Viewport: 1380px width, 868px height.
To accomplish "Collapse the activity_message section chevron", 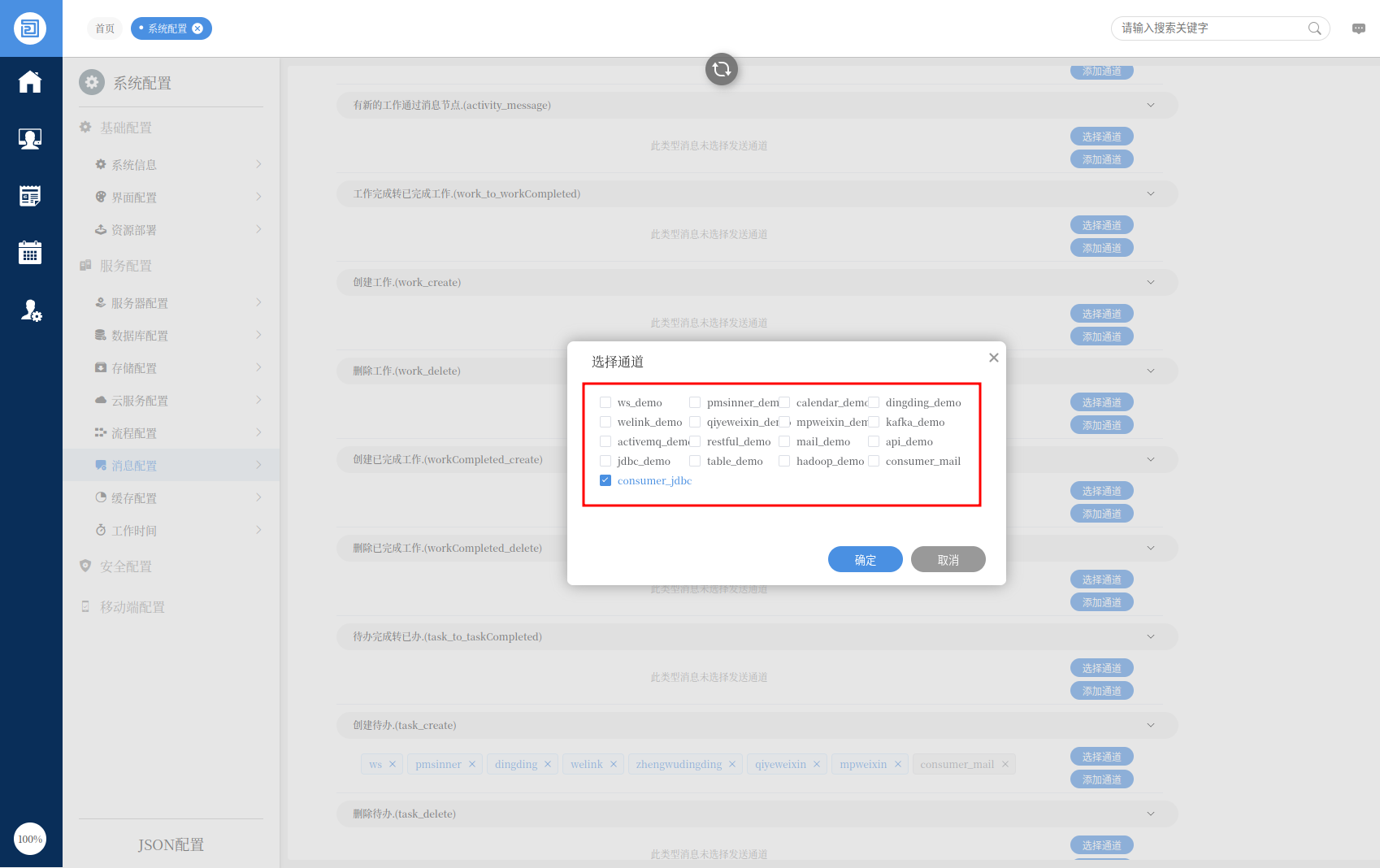I will [1150, 106].
